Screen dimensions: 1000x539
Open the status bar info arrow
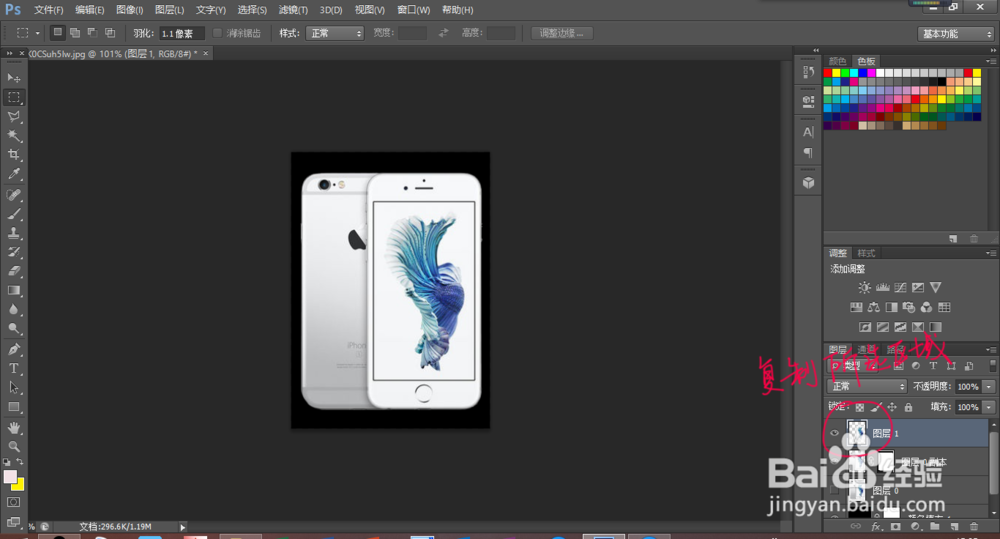click(182, 527)
